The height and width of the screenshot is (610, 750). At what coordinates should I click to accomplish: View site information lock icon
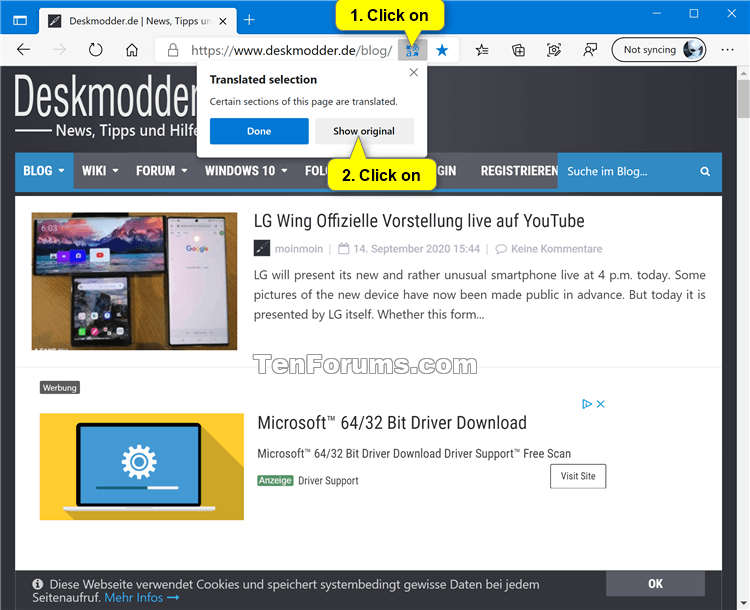tap(173, 50)
